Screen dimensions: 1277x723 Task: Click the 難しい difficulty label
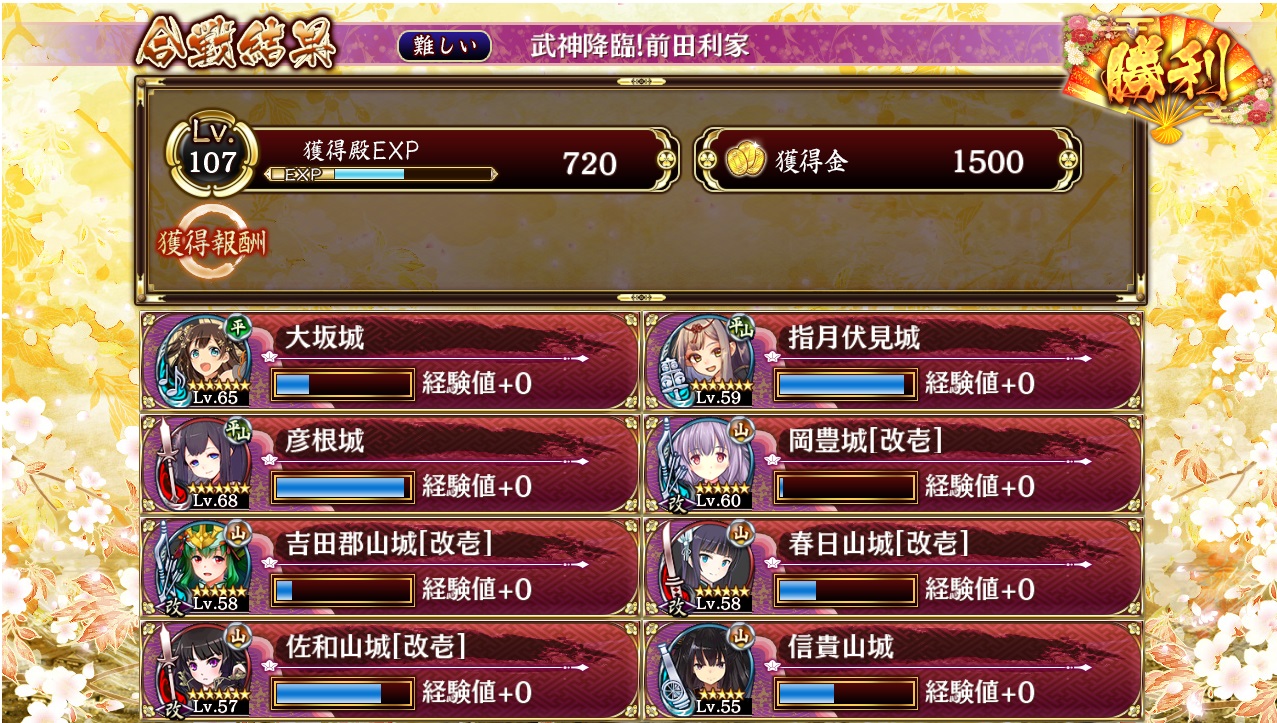[444, 46]
